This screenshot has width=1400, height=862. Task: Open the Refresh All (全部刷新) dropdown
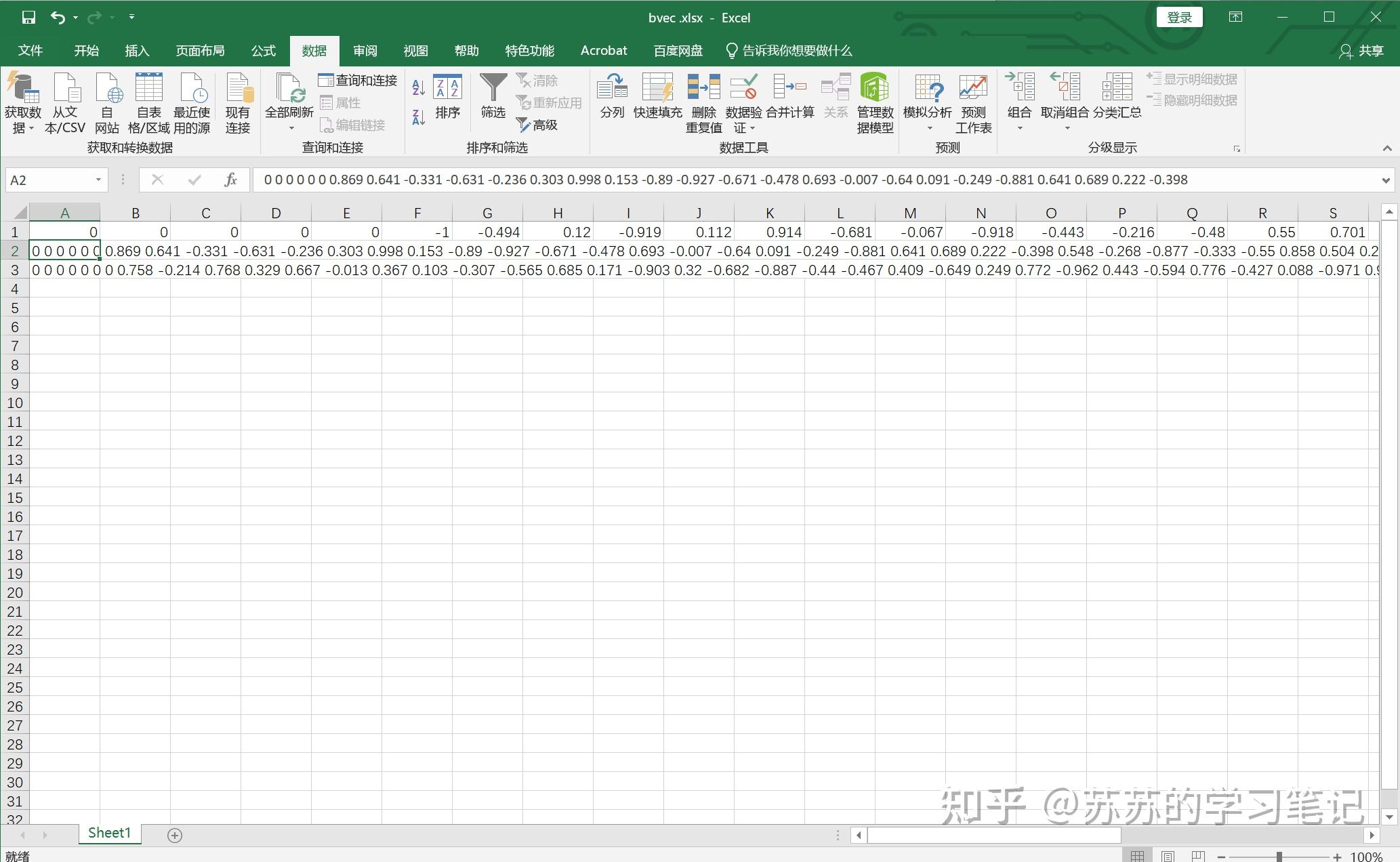pos(291,128)
